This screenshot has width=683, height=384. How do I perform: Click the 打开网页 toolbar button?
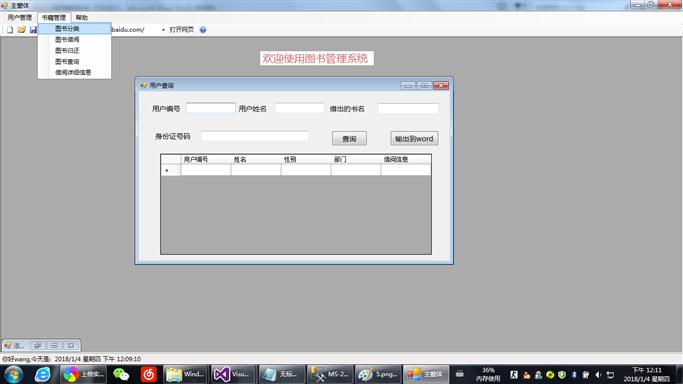point(182,30)
